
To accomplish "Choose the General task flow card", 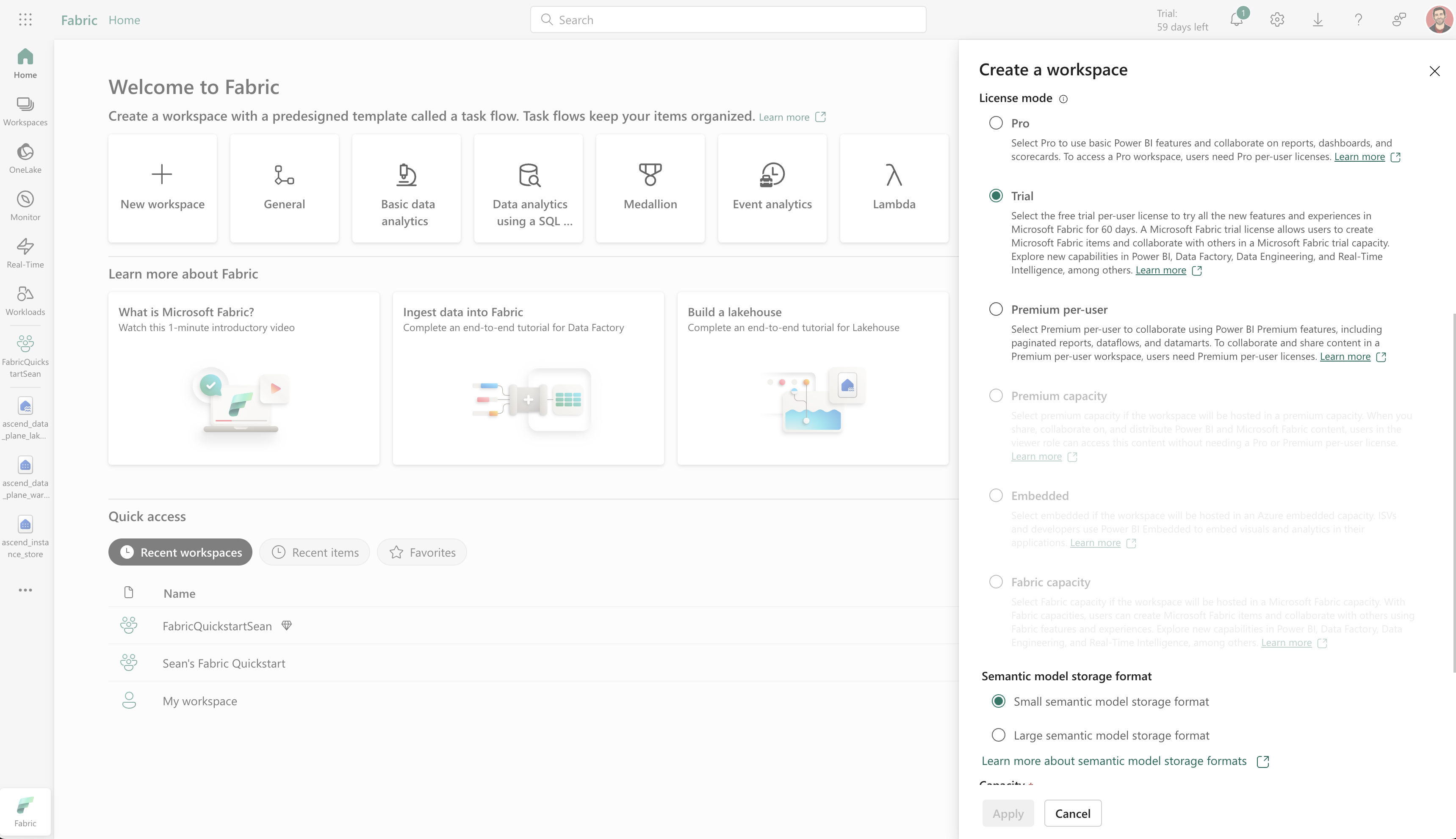I will [x=285, y=188].
